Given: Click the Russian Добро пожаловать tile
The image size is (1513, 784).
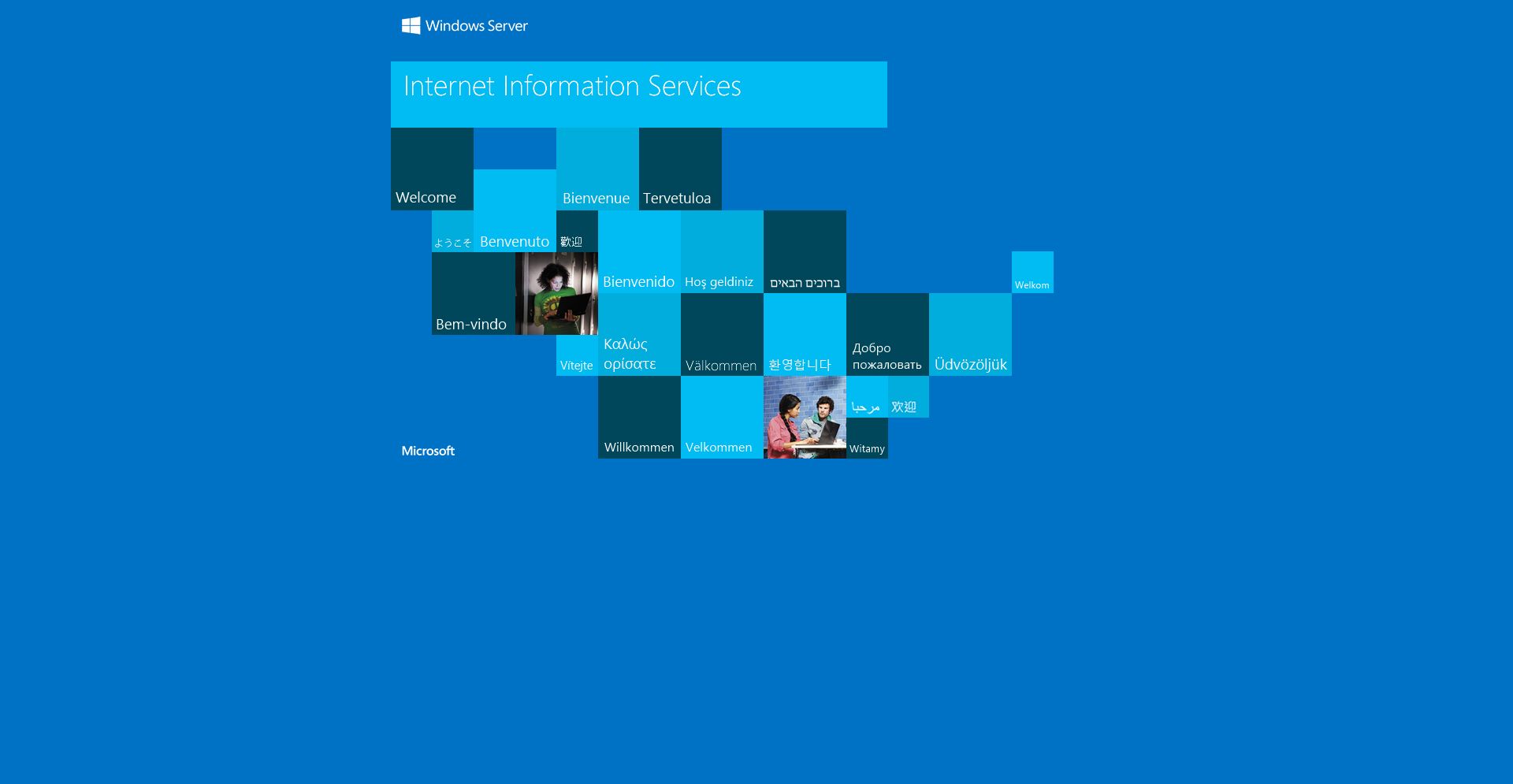Looking at the screenshot, I should tap(887, 335).
